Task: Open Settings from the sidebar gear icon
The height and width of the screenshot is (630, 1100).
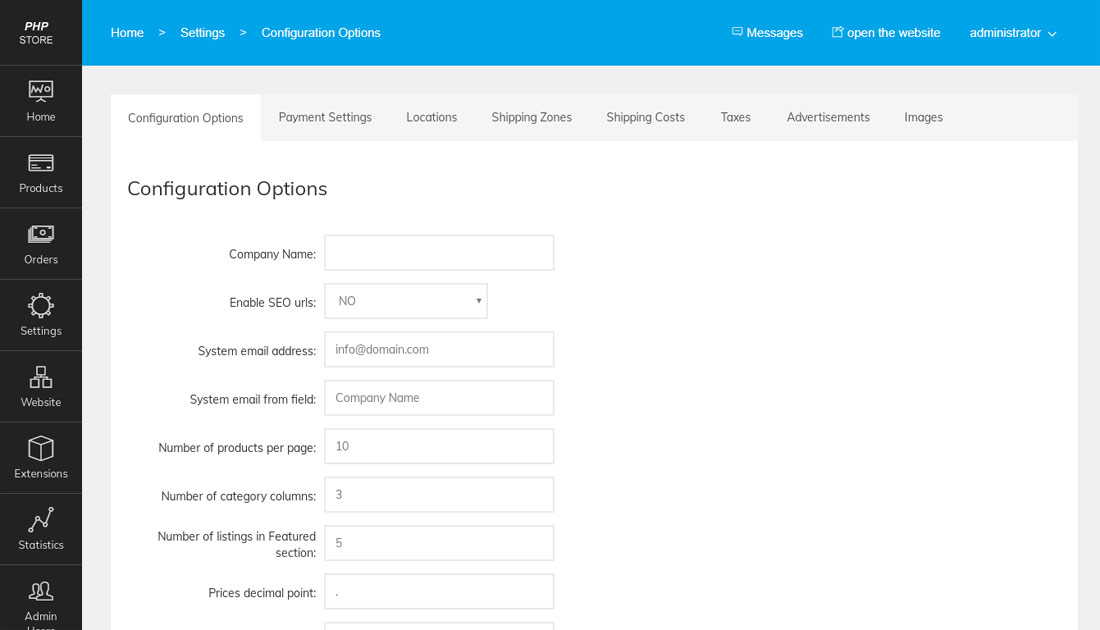Action: [x=40, y=314]
